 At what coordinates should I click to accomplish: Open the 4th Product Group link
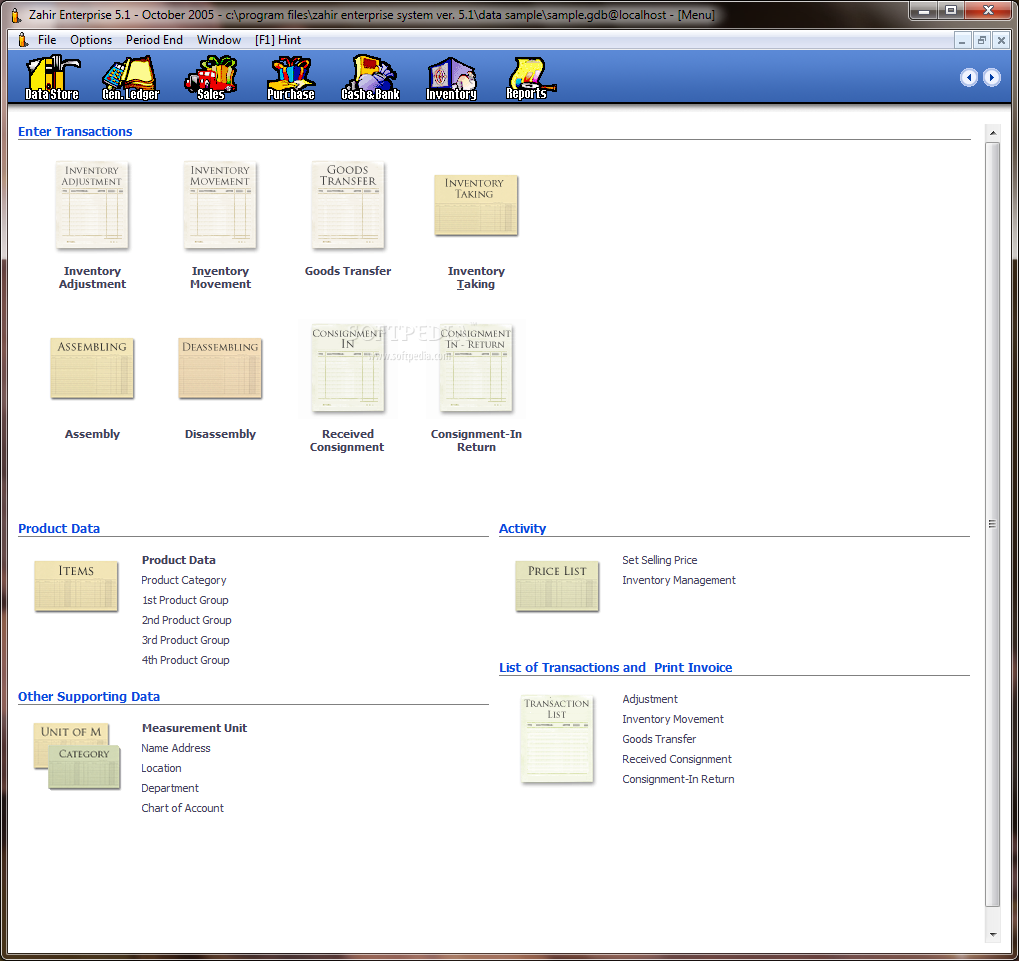click(186, 660)
